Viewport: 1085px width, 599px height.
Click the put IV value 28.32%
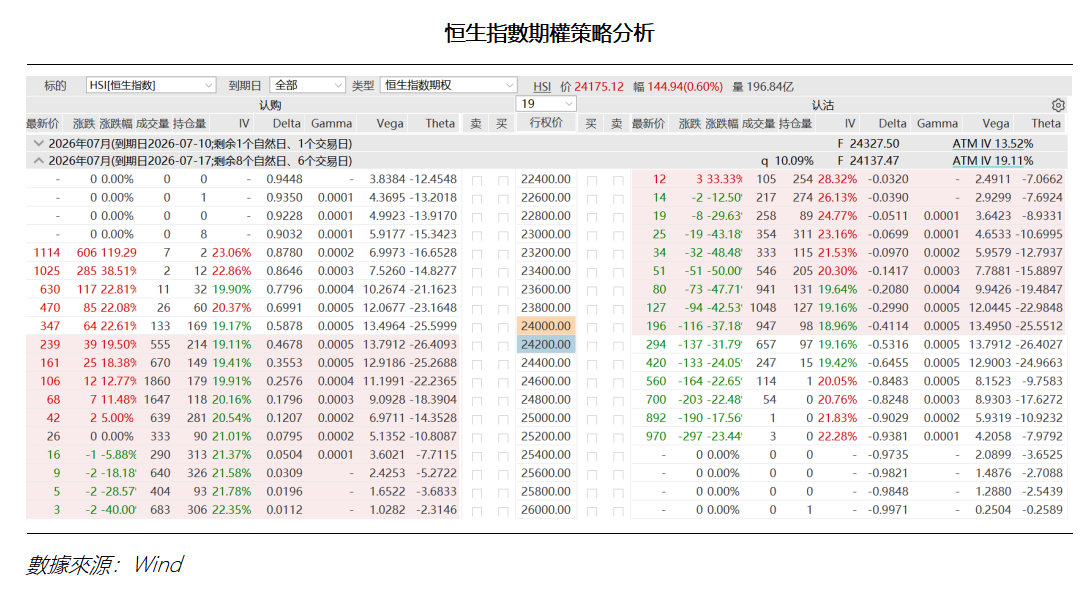(x=837, y=179)
